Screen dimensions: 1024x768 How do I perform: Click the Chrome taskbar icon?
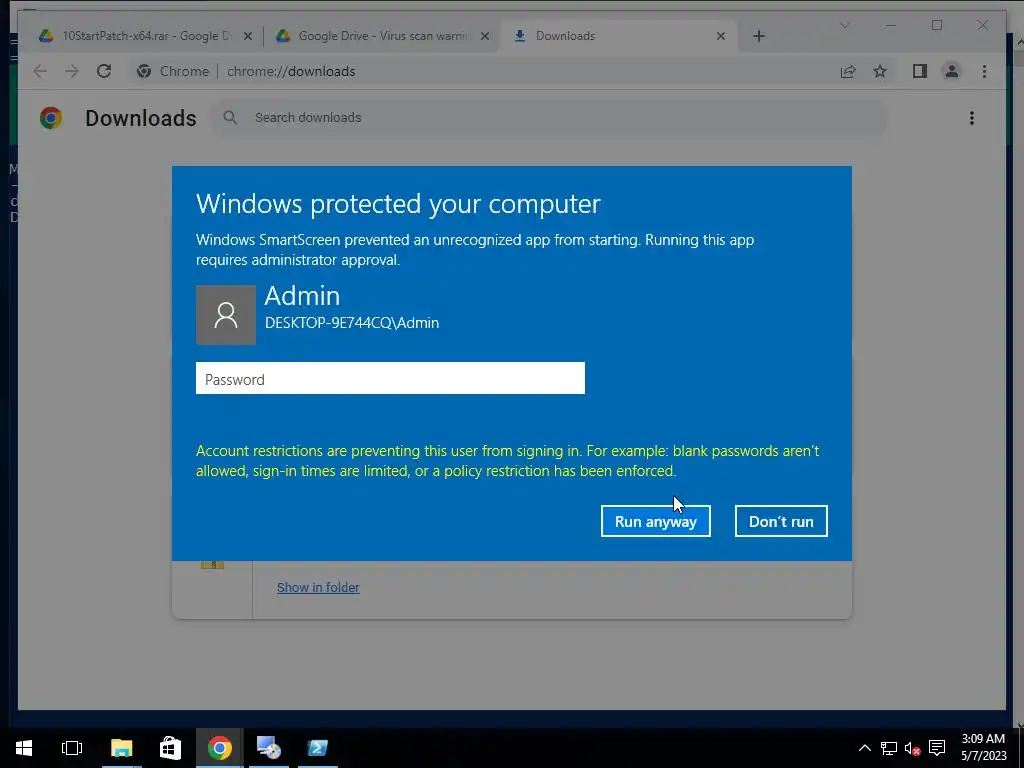(x=219, y=748)
